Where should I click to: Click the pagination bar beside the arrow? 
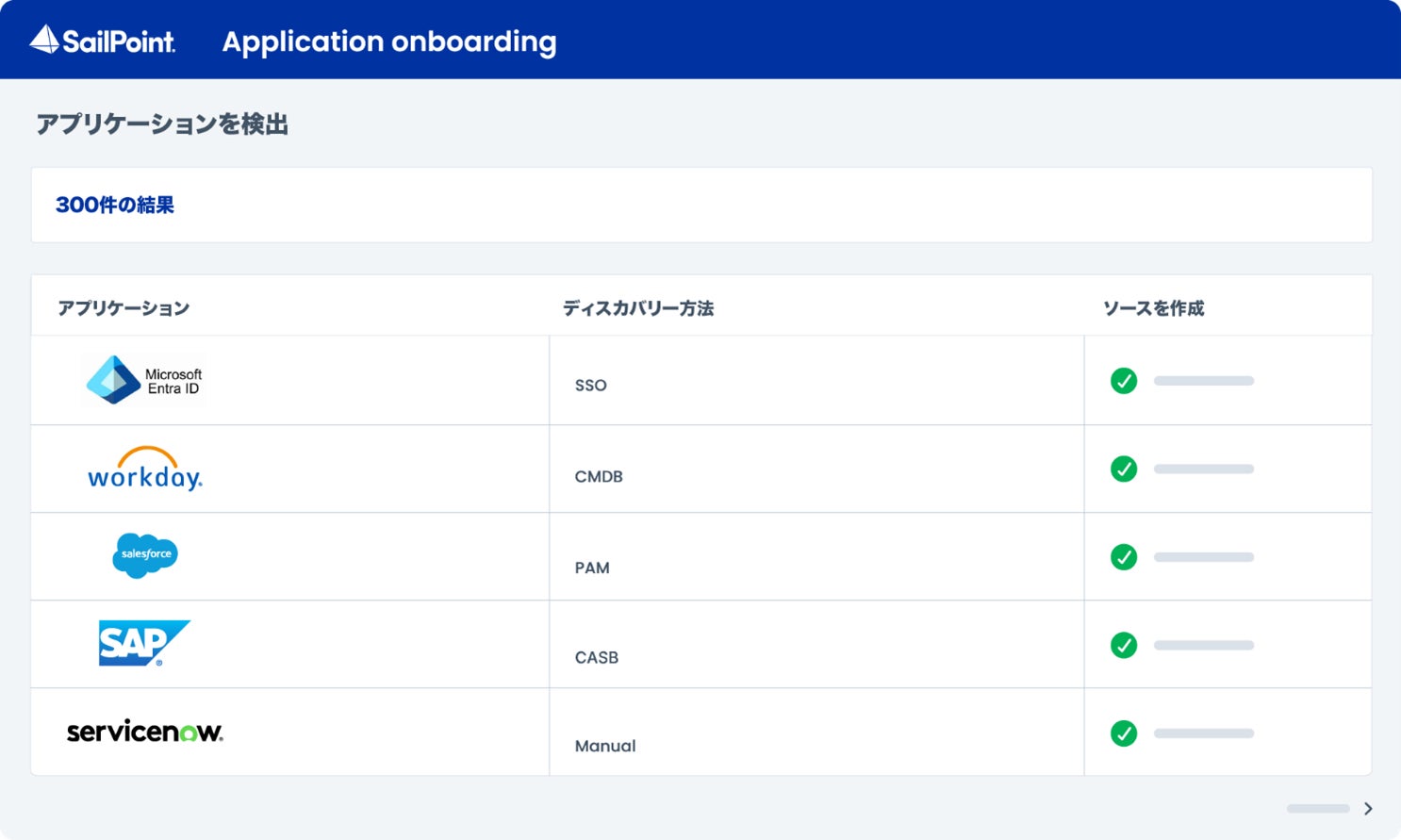pyautogui.click(x=1318, y=809)
